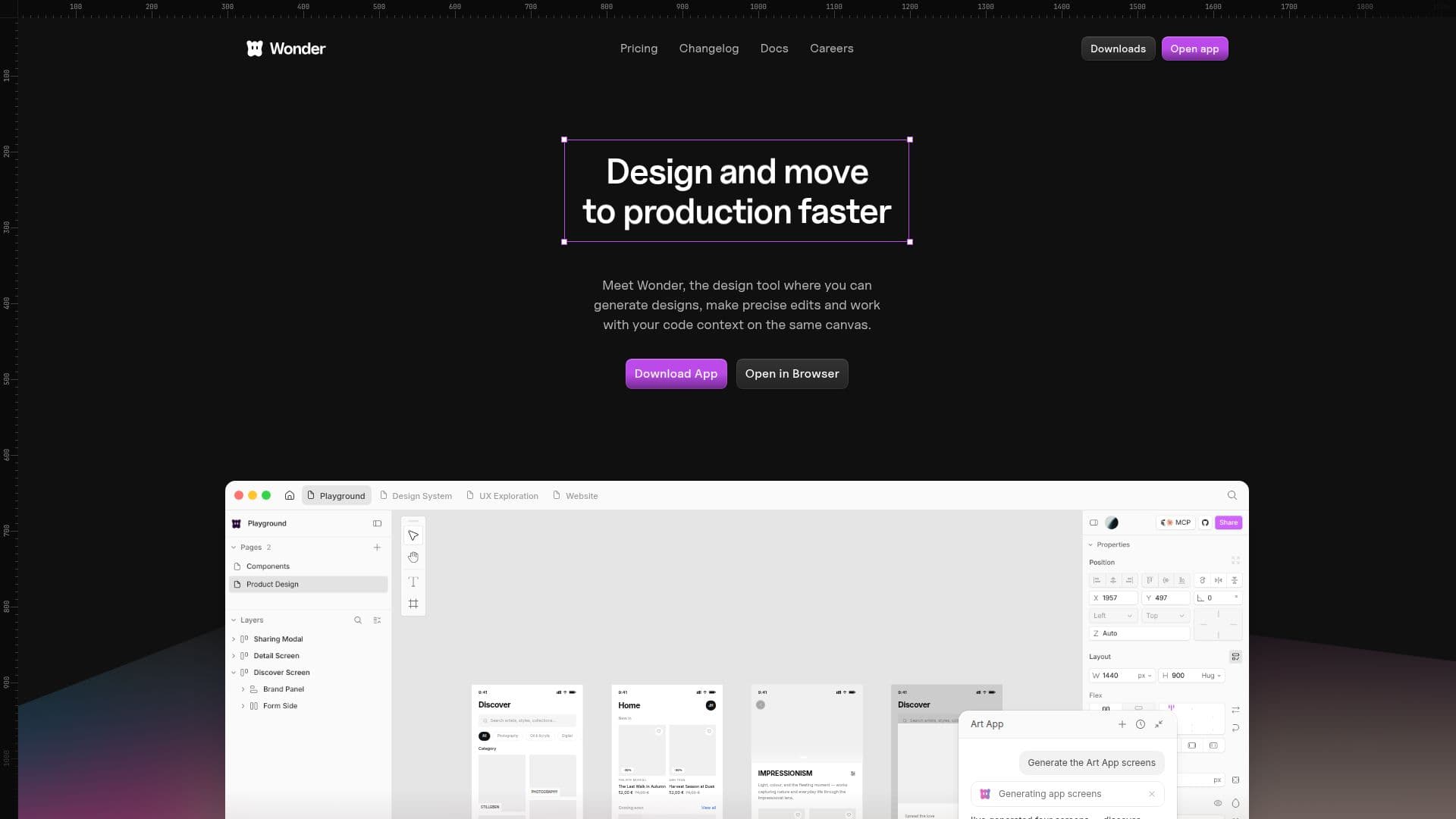The height and width of the screenshot is (819, 1456).
Task: Select the Text tool
Action: pyautogui.click(x=413, y=582)
